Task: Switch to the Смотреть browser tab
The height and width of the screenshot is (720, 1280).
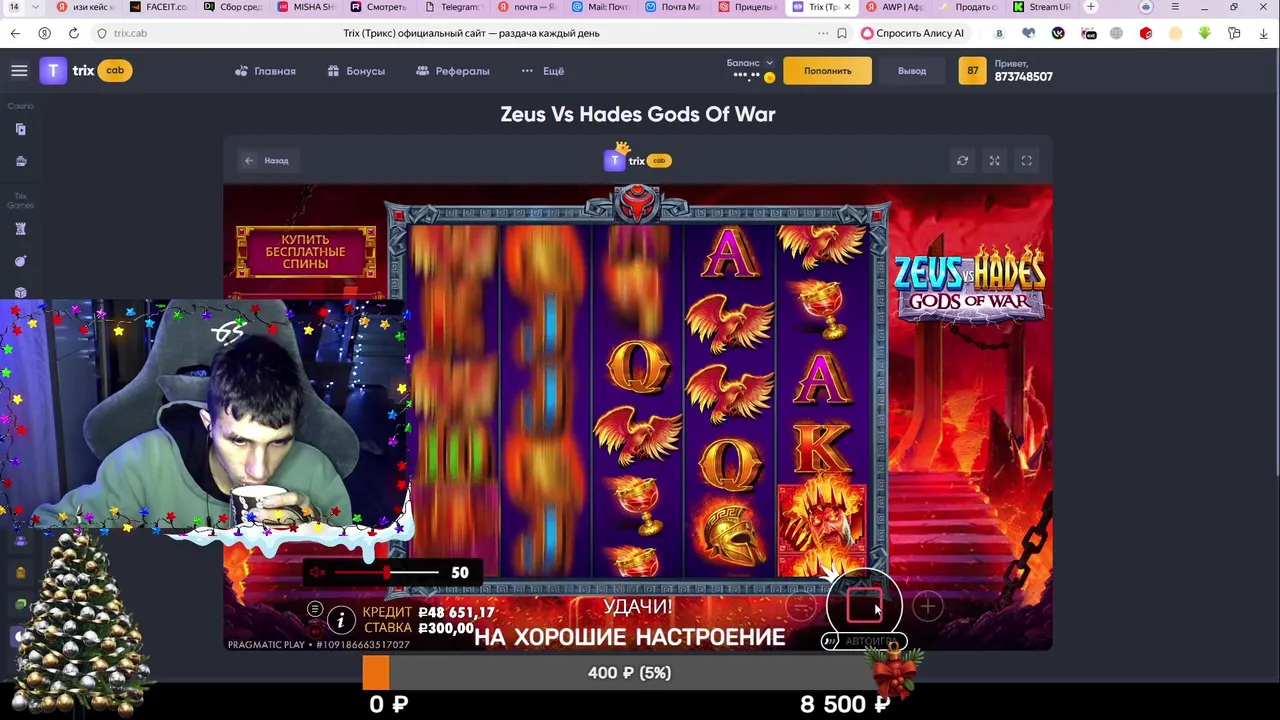Action: pyautogui.click(x=378, y=7)
